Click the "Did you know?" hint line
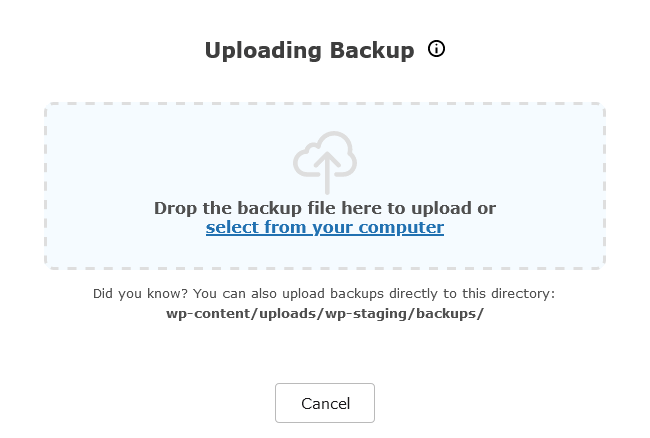Screen dimensions: 650x438 (324, 294)
